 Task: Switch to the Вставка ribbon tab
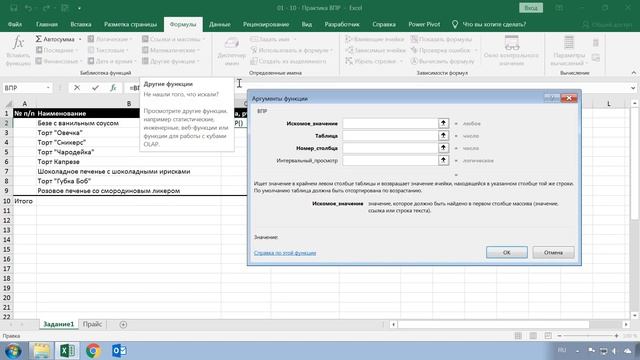[x=80, y=24]
